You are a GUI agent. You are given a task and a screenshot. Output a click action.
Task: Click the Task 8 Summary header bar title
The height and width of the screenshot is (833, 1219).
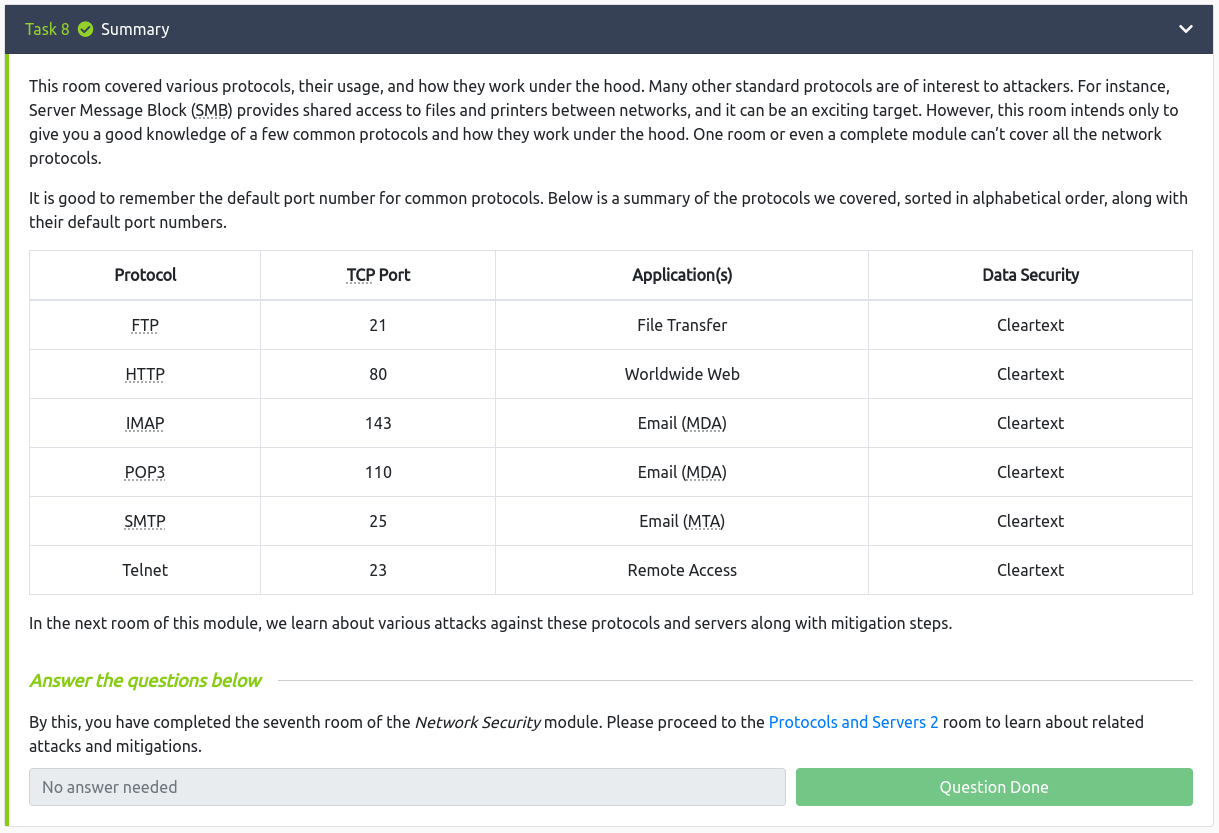[x=135, y=29]
